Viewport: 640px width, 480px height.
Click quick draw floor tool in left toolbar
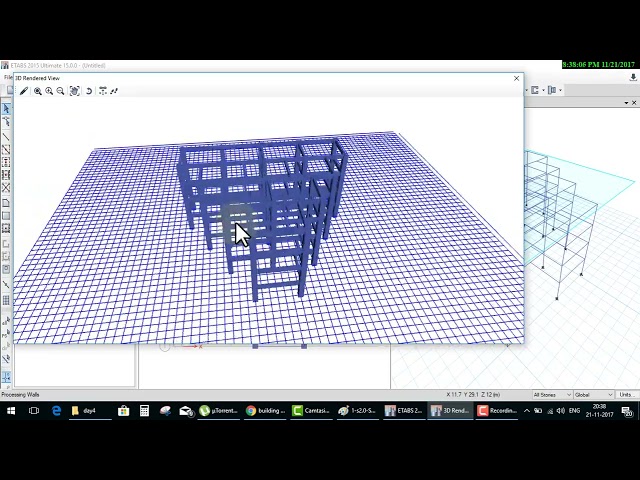click(6, 228)
